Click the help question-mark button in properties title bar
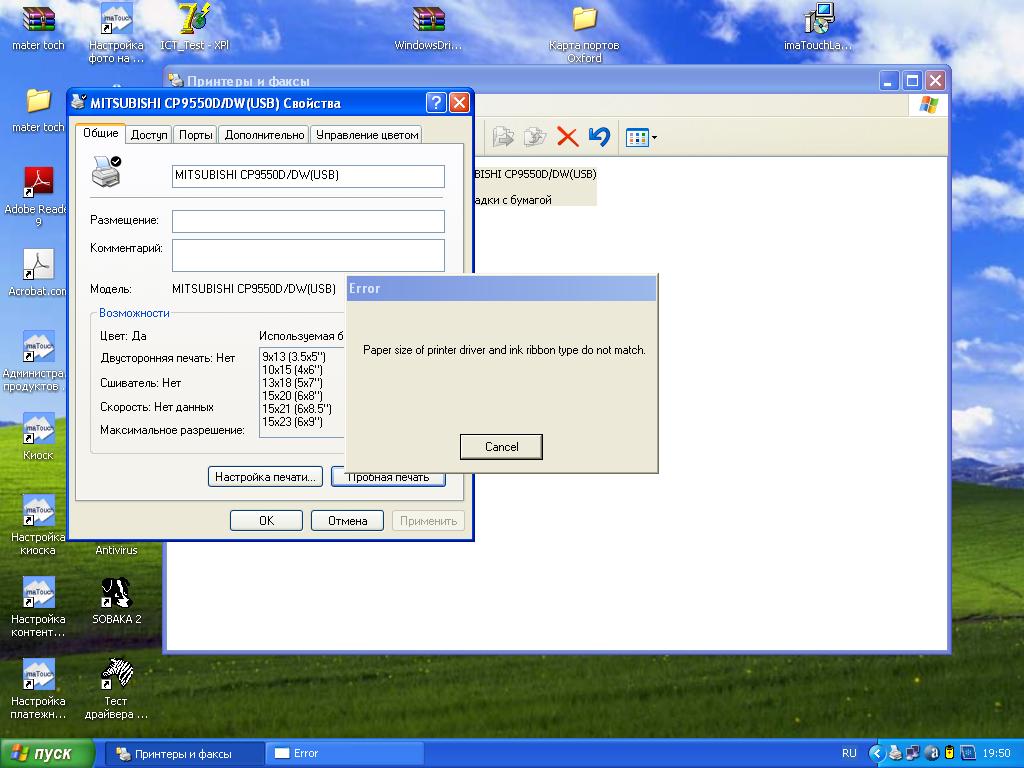The height and width of the screenshot is (768, 1024). 436,103
